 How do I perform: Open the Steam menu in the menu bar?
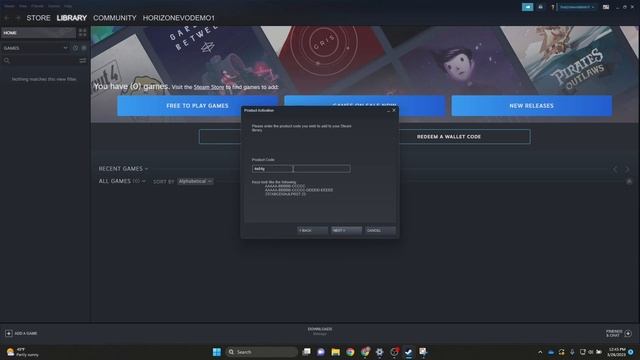point(9,6)
